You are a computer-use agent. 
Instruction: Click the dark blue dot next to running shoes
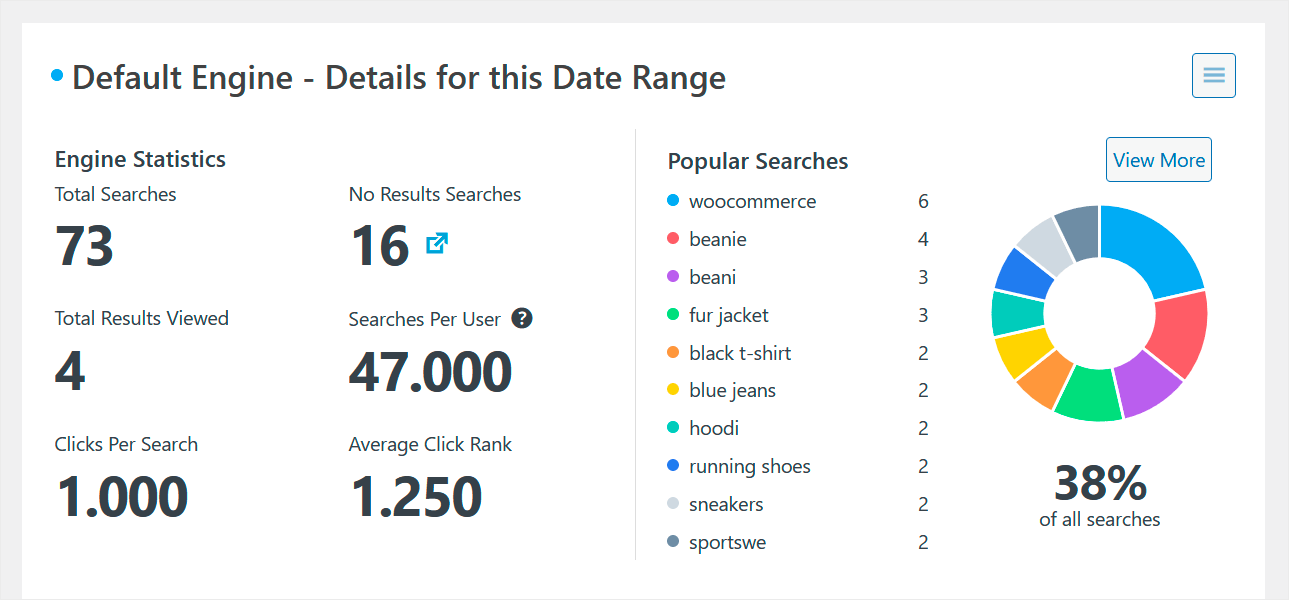tap(673, 465)
